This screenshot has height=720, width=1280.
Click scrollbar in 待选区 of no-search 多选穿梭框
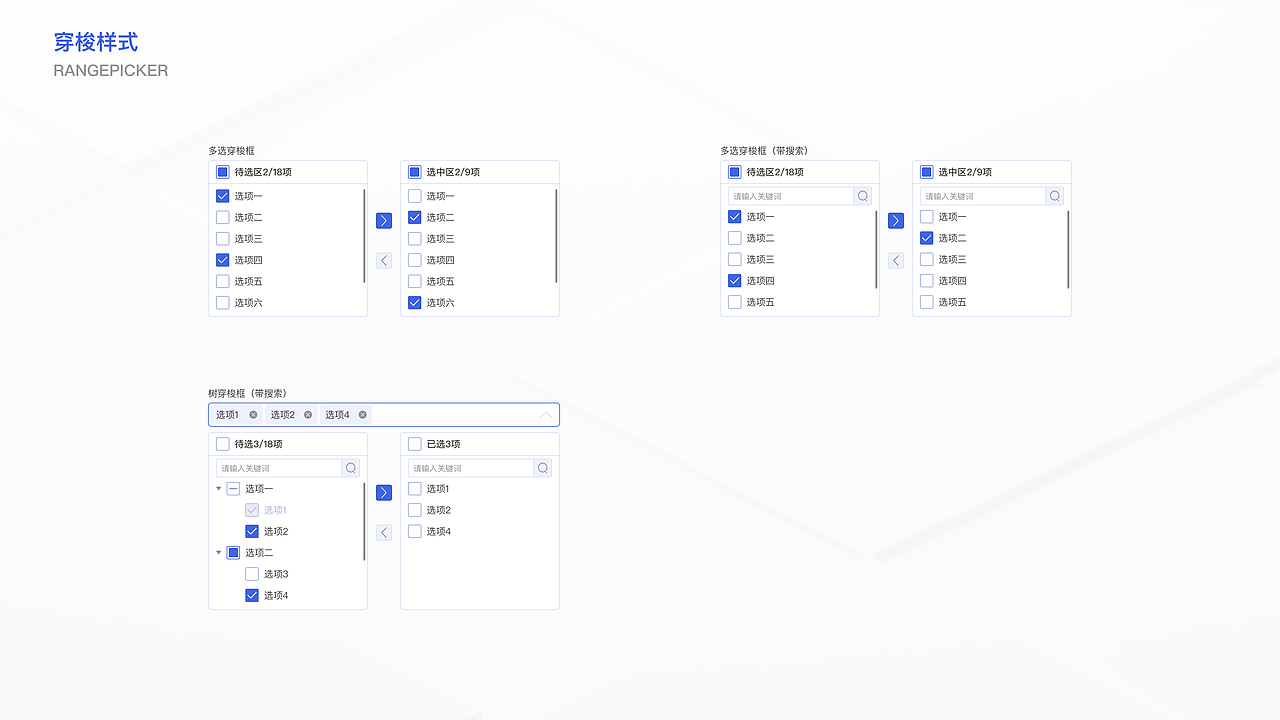[364, 236]
